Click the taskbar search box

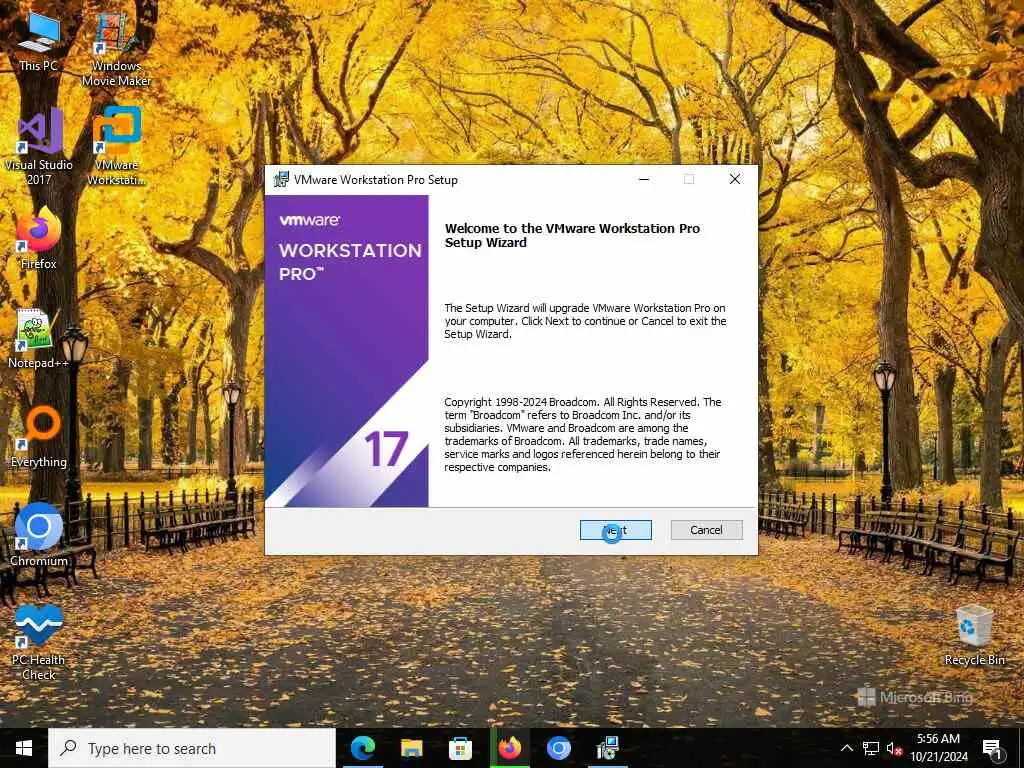[x=192, y=748]
